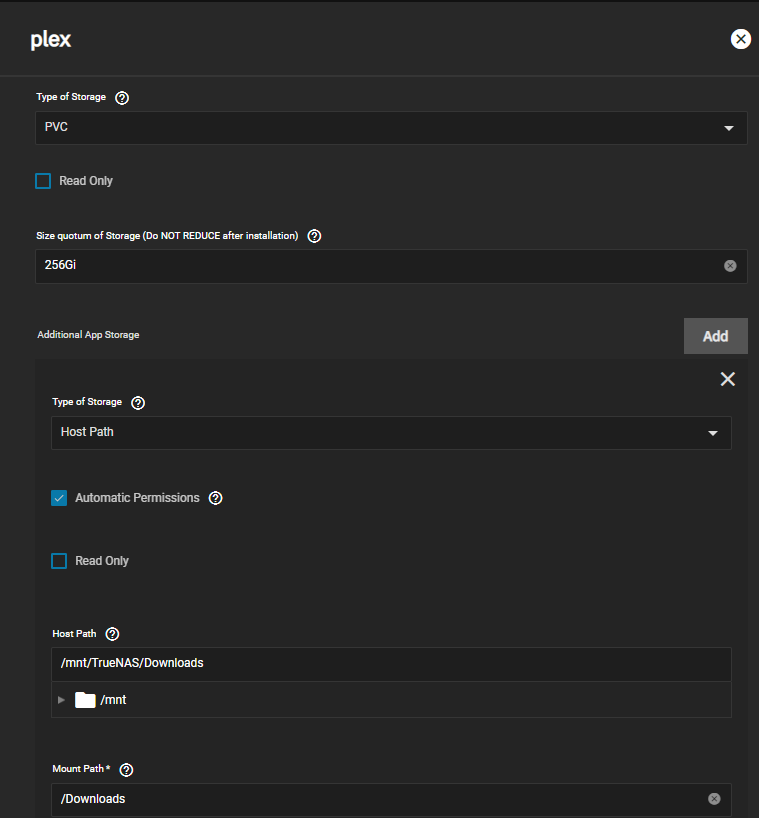Open the Host Path storage type dropdown

(x=390, y=433)
